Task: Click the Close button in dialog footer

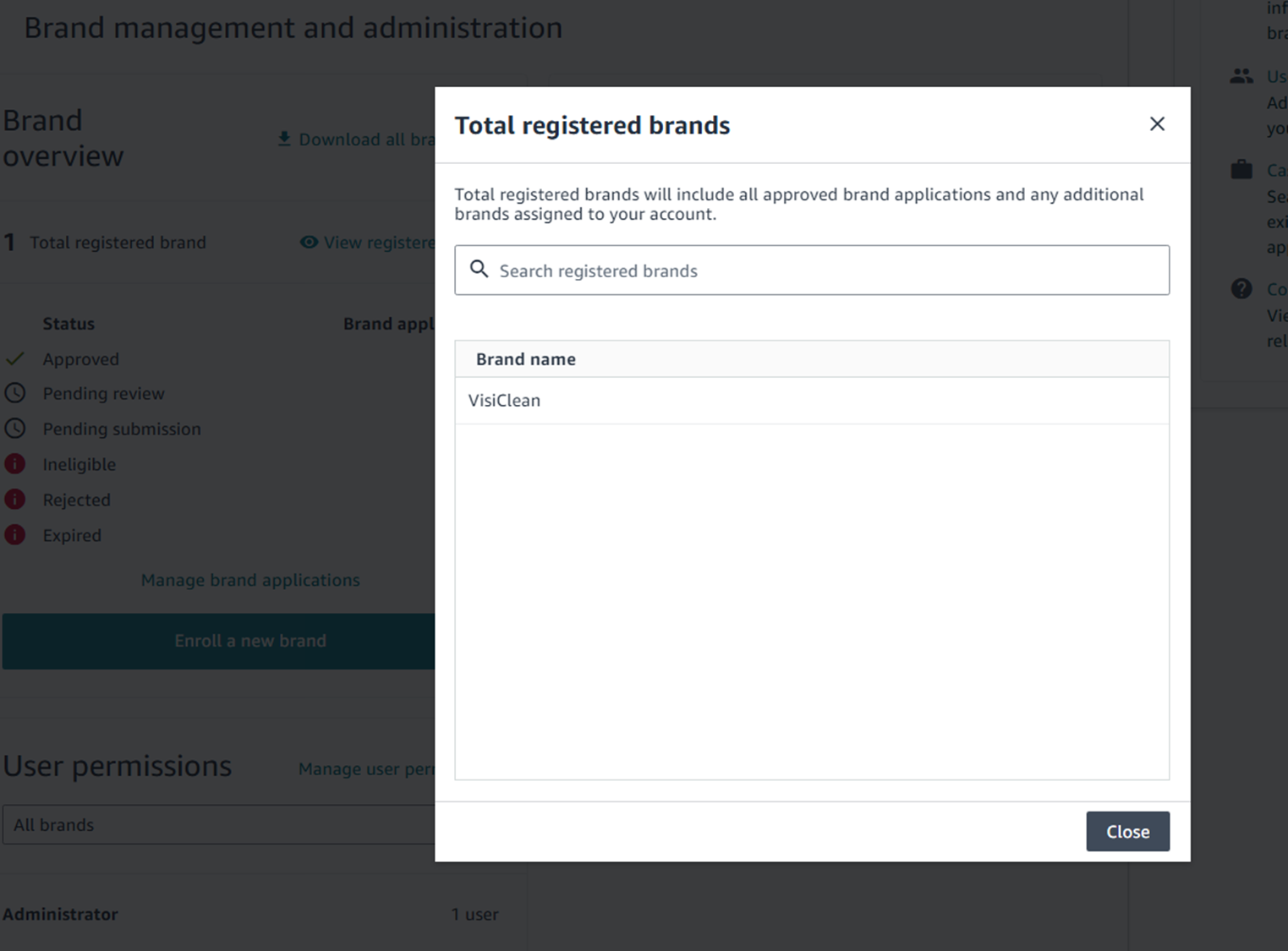Action: pos(1127,831)
